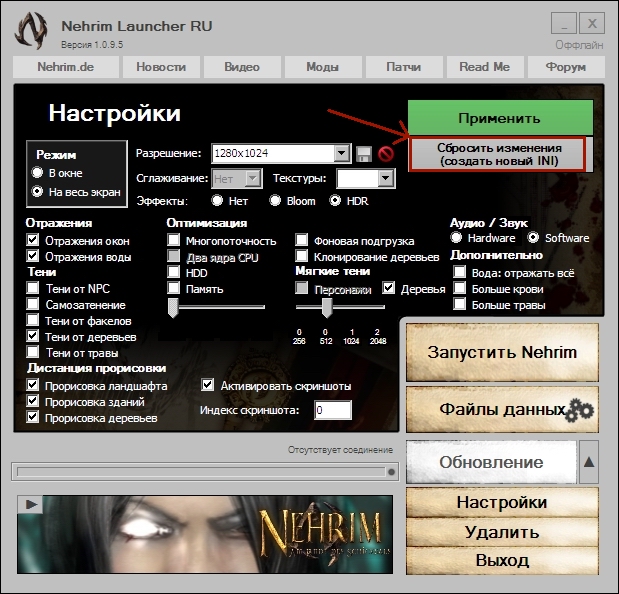The image size is (619, 594).
Task: Toggle Прорисовка деревьев checkbox
Action: 33,417
